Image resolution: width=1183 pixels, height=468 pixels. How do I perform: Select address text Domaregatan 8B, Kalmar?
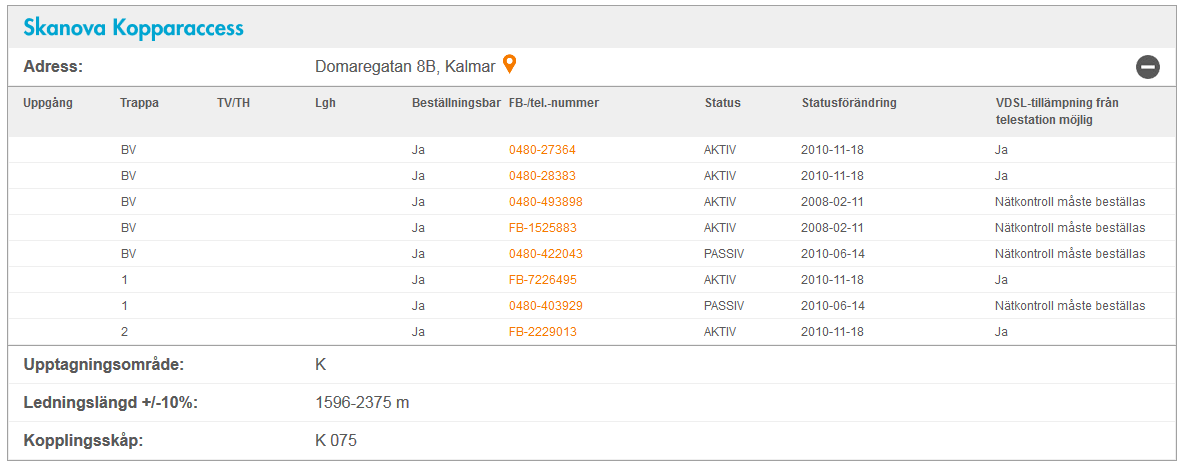(x=405, y=66)
